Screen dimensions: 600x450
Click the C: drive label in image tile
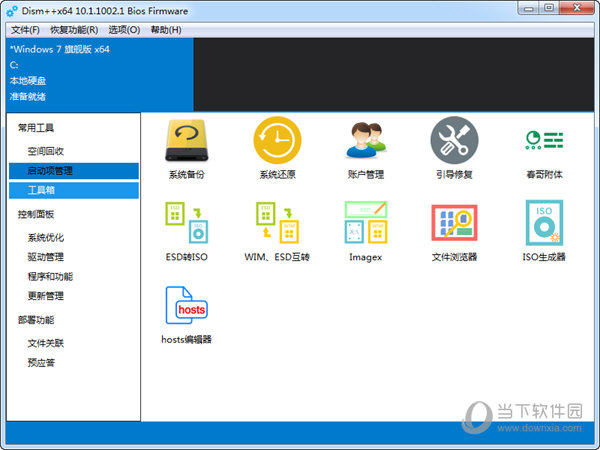tap(14, 65)
